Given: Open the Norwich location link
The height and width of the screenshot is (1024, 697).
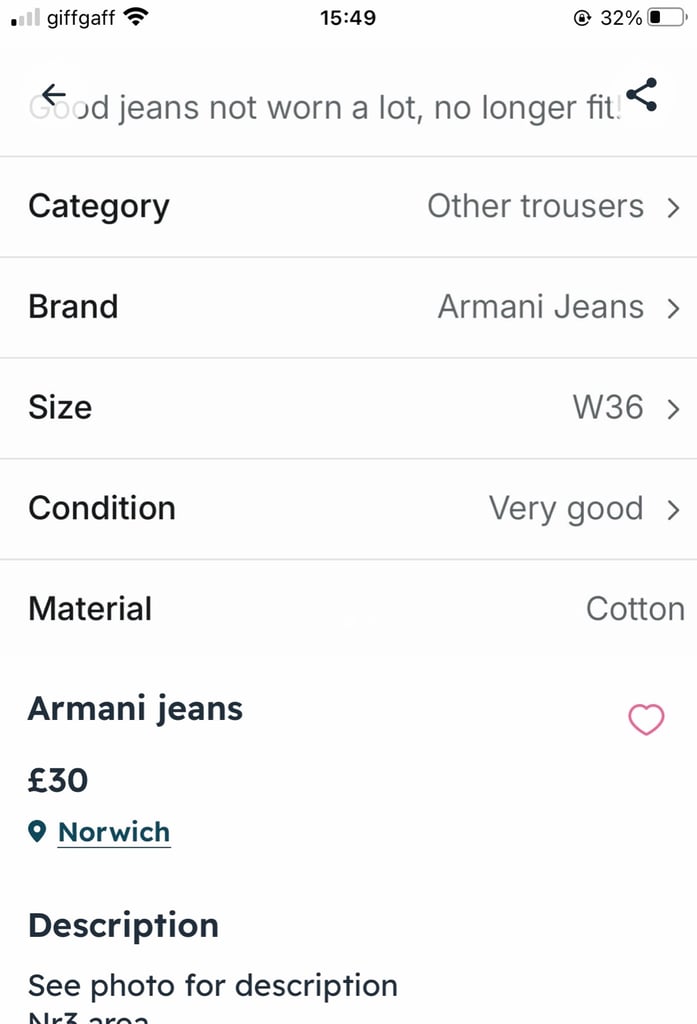Looking at the screenshot, I should (x=114, y=832).
